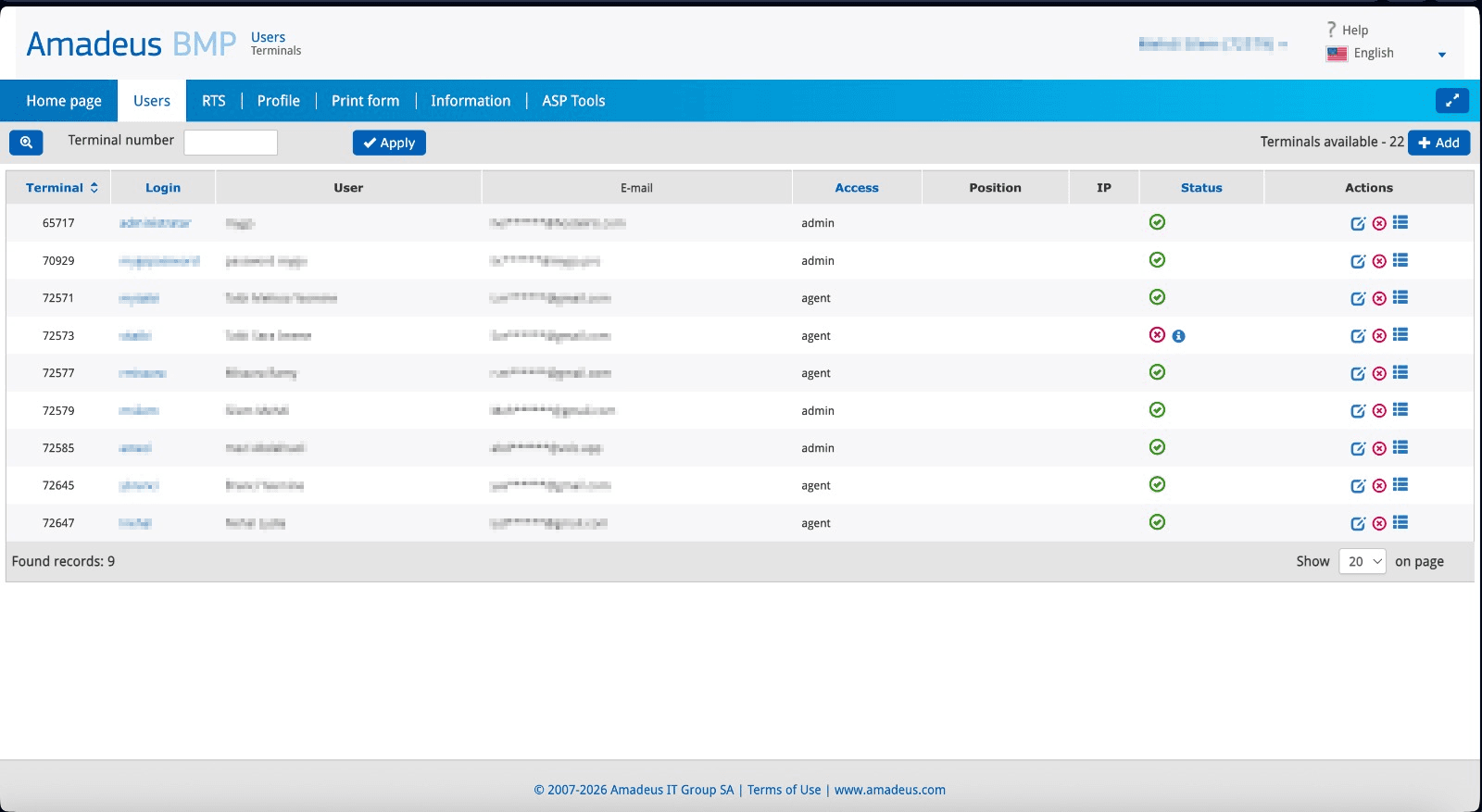Edit the user on terminal 72645
The width and height of the screenshot is (1482, 812).
pos(1358,486)
